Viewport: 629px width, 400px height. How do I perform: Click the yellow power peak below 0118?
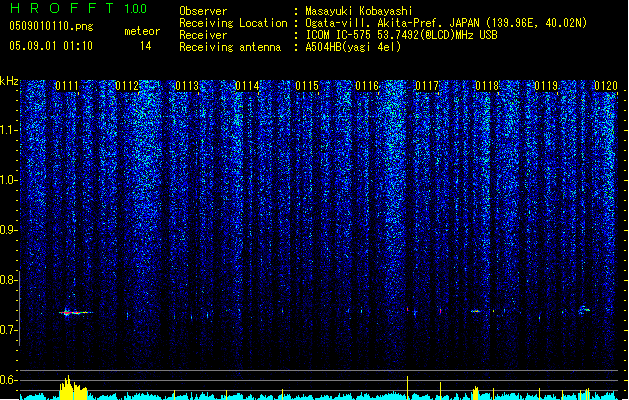coord(476,393)
